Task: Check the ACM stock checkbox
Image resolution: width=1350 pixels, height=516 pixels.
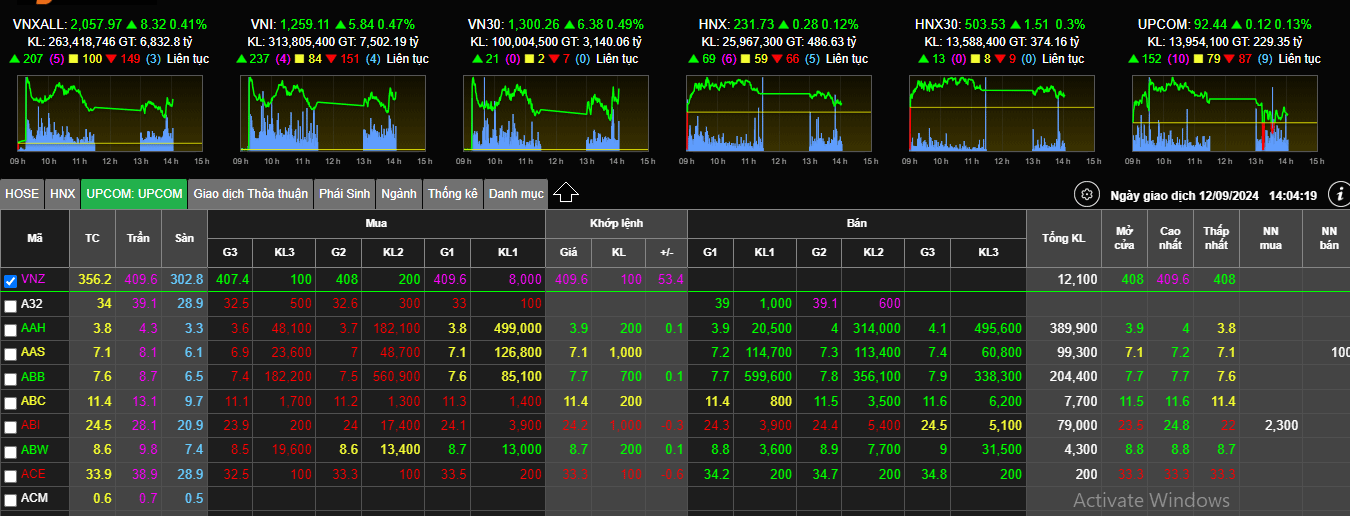Action: click(11, 499)
